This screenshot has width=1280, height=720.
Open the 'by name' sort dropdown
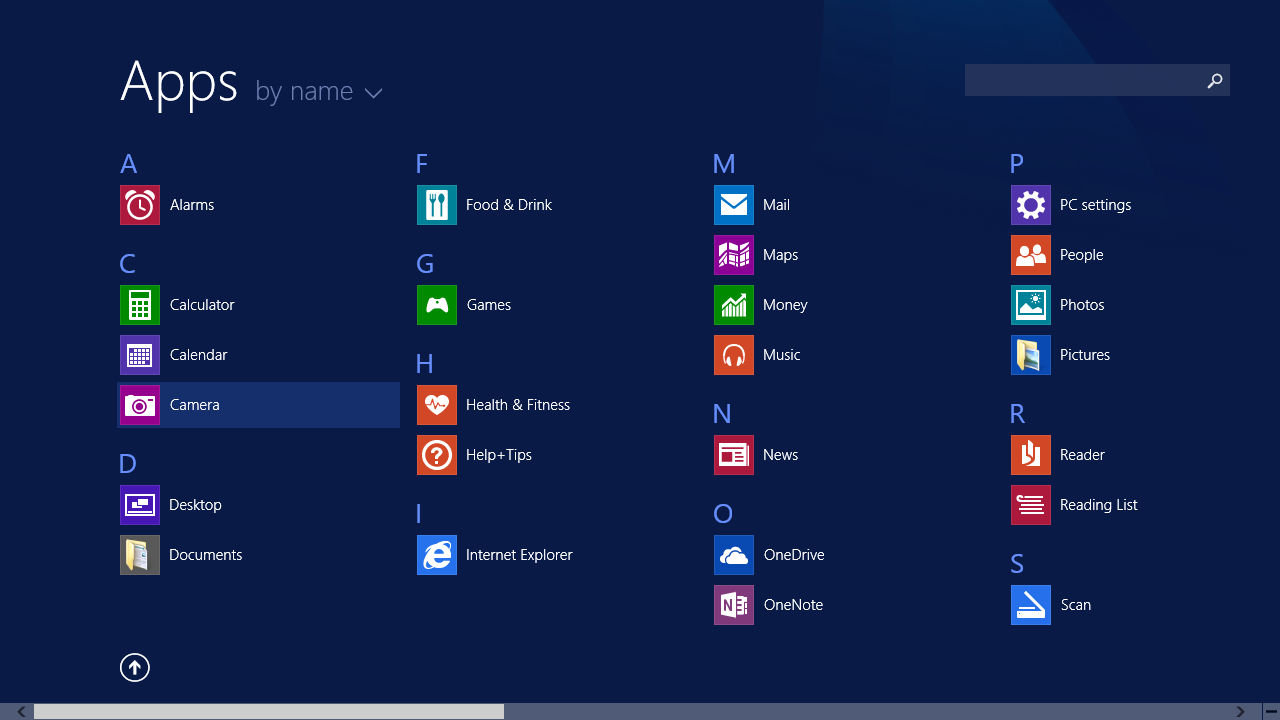pyautogui.click(x=319, y=91)
